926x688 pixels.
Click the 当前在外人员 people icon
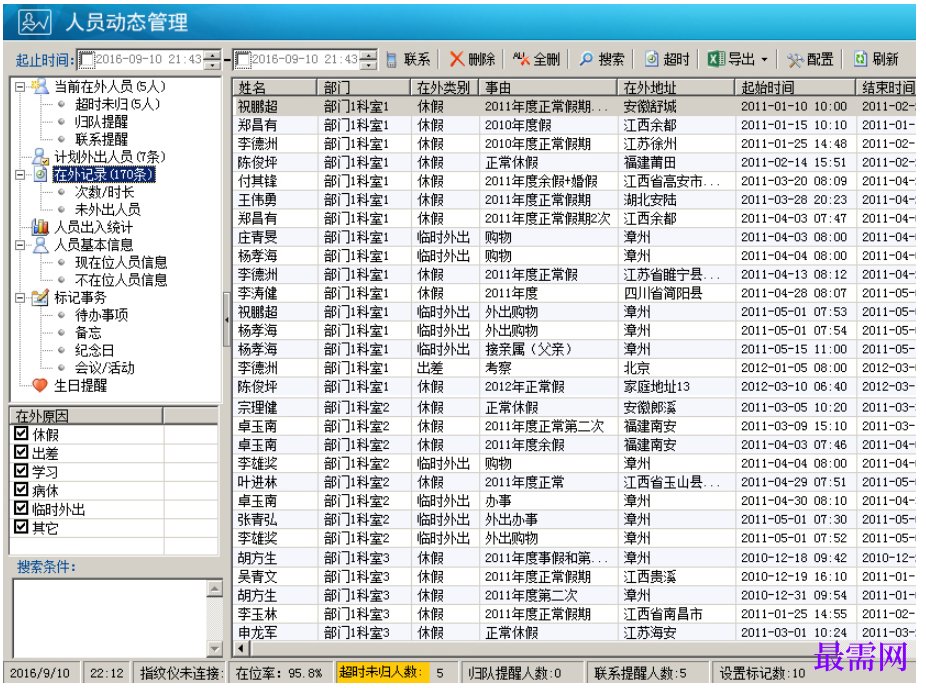pyautogui.click(x=40, y=86)
